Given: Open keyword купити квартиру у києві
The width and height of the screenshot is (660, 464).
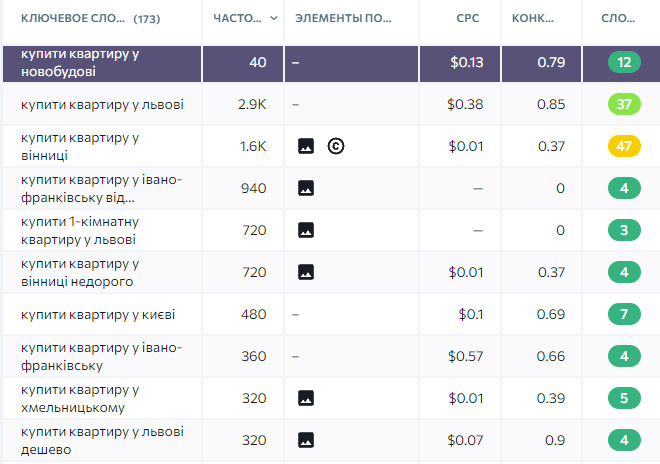Looking at the screenshot, I should [x=98, y=314].
